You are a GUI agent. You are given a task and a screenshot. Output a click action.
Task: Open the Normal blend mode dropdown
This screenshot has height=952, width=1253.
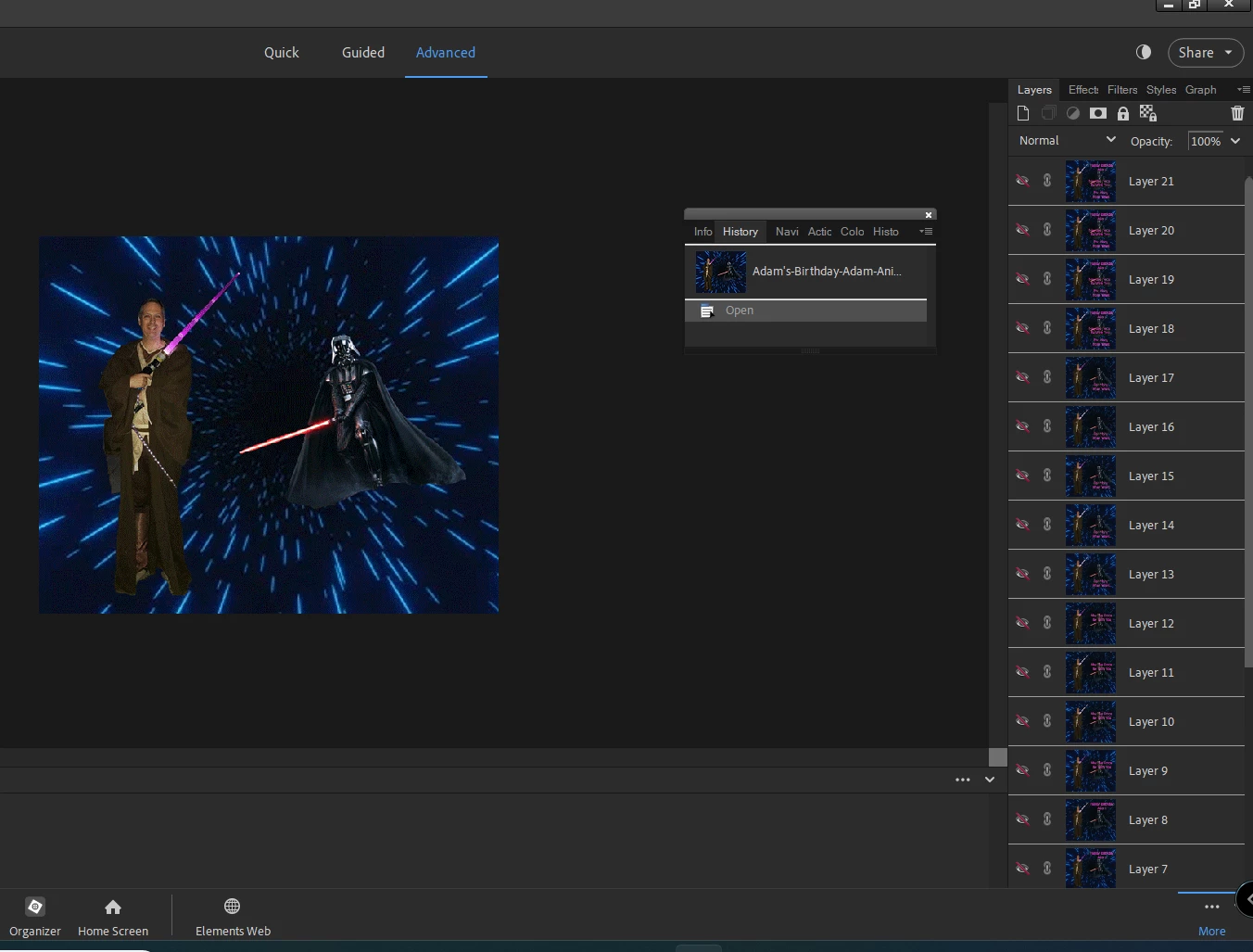pos(1067,141)
